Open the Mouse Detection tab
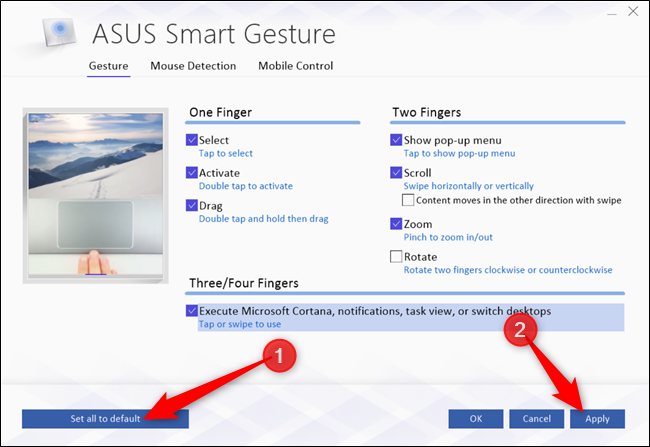Viewport: 650px width, 447px height. point(193,66)
